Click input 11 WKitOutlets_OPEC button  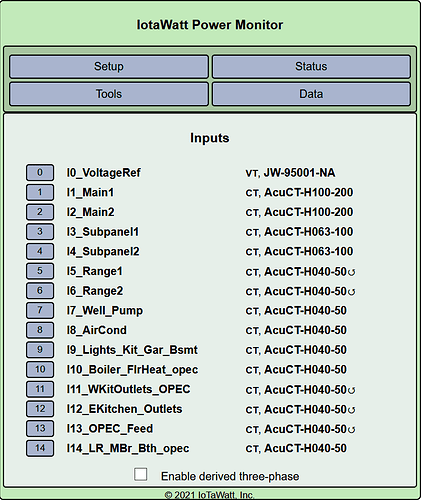[40, 389]
